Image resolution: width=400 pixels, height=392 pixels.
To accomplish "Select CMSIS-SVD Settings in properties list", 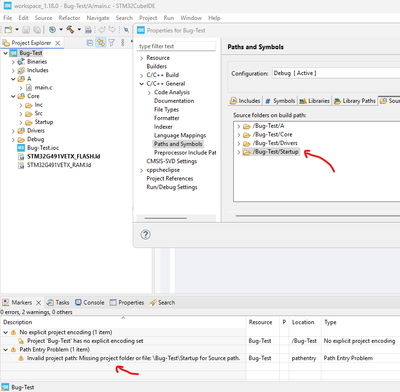I will [172, 161].
